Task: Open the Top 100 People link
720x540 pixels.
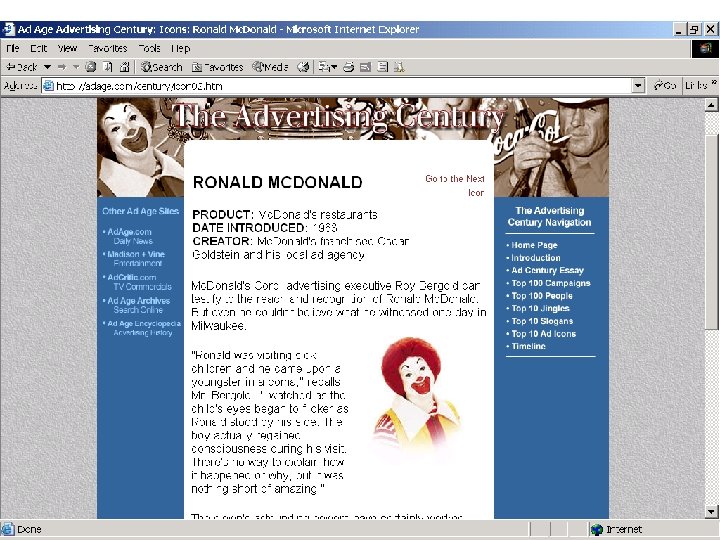Action: coord(542,296)
